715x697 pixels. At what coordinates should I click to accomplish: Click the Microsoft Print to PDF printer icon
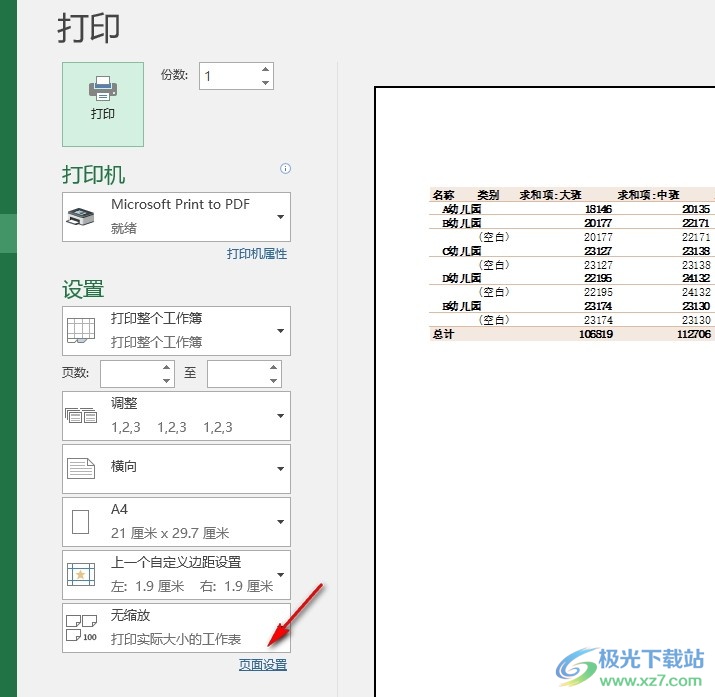[80, 217]
